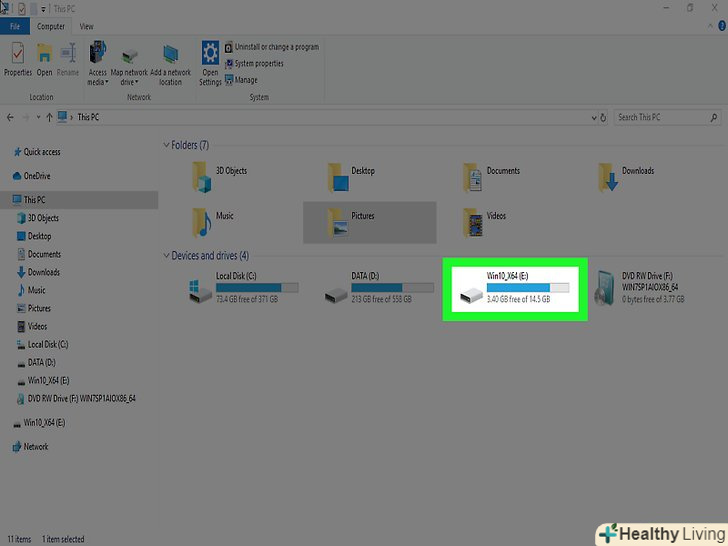Select Documents in navigation pane

[x=39, y=254]
